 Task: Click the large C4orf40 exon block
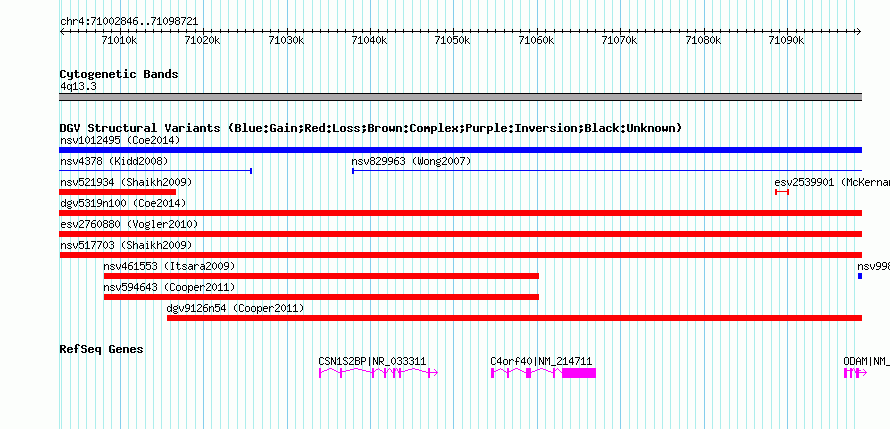click(579, 373)
